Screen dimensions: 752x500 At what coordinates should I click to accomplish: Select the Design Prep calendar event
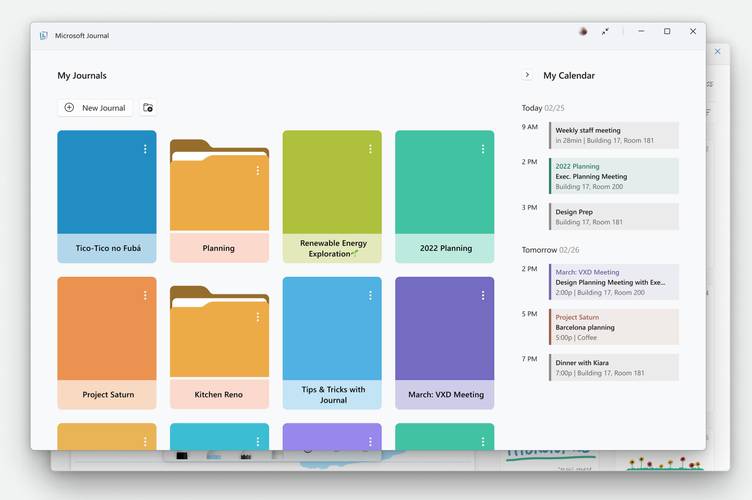tap(614, 217)
